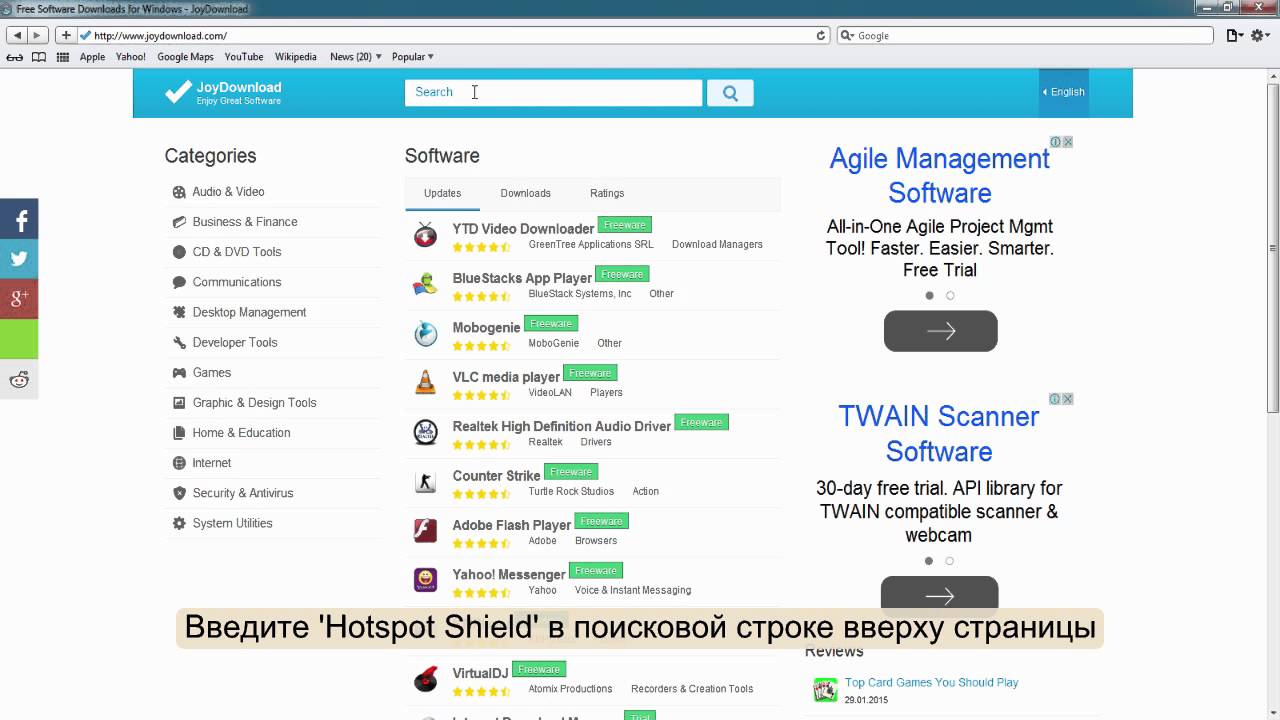The height and width of the screenshot is (720, 1280).
Task: Open System Utilities category
Action: coord(232,523)
